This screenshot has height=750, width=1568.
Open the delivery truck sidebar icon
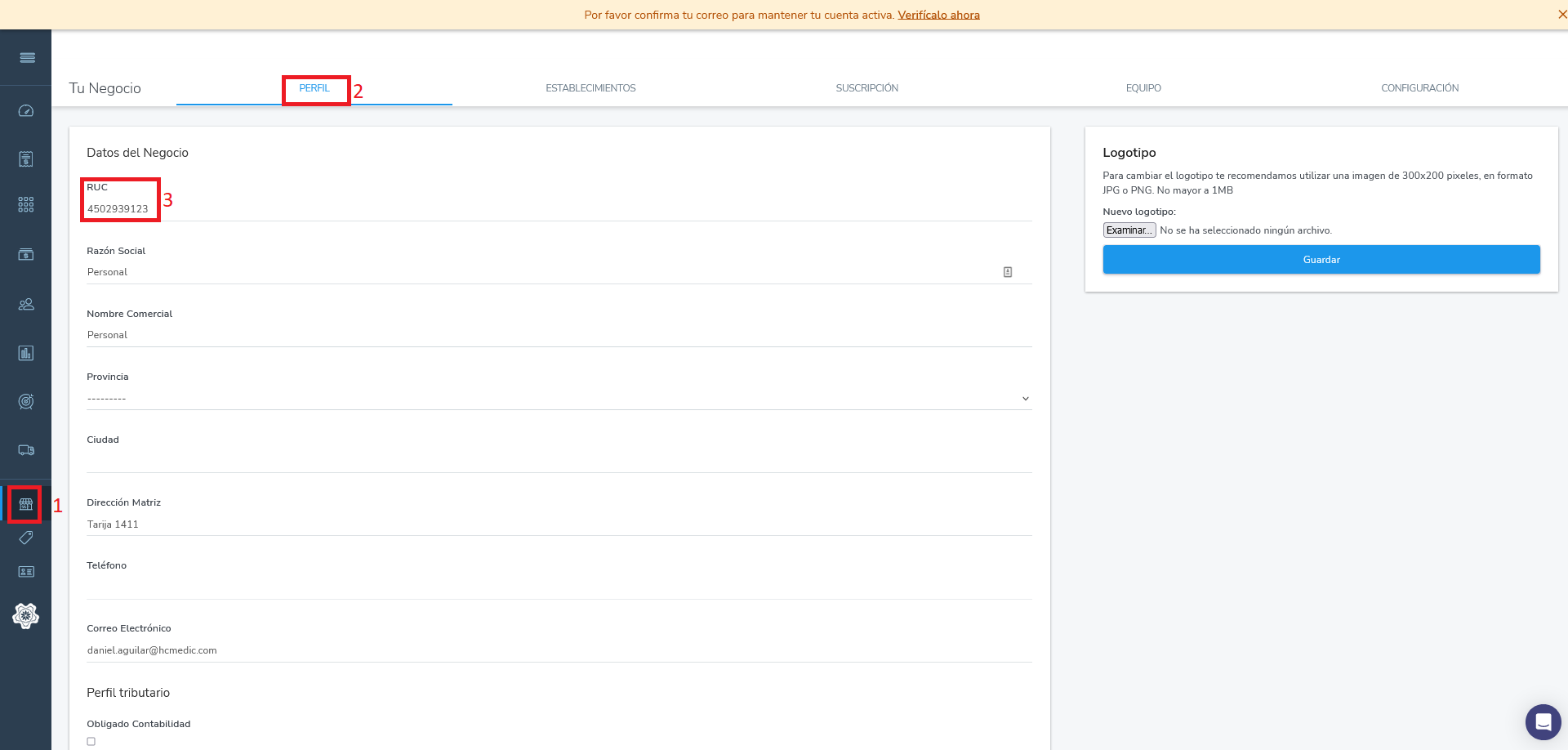coord(26,450)
